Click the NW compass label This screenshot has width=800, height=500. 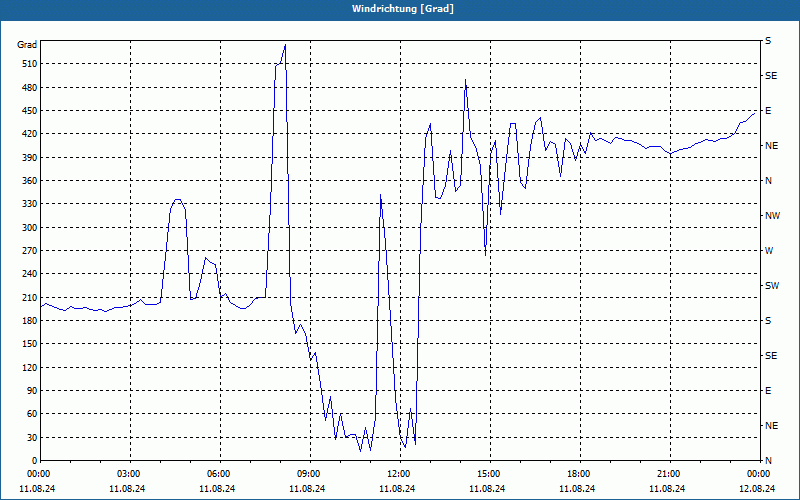pyautogui.click(x=772, y=216)
